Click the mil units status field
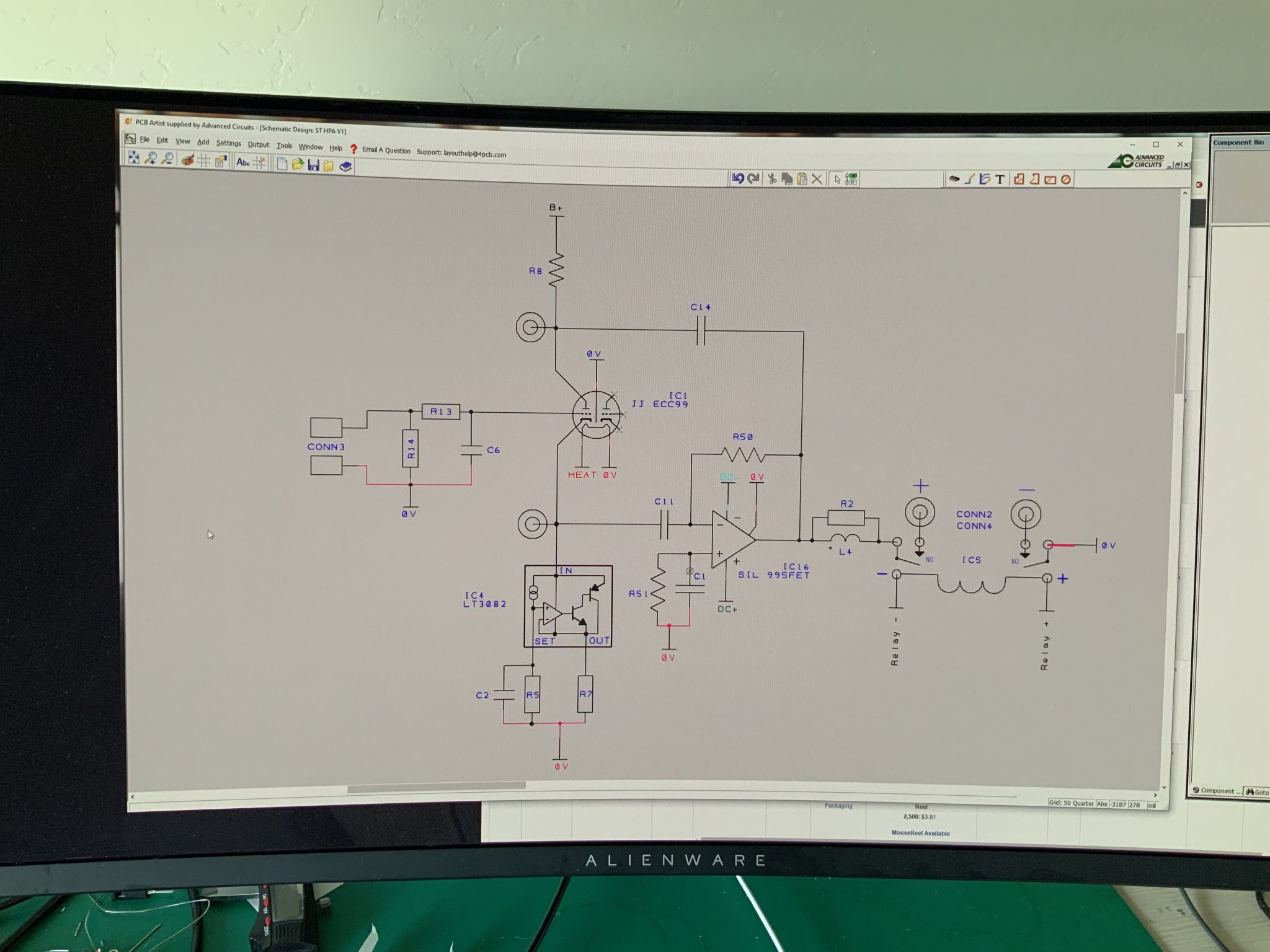This screenshot has height=952, width=1270. pos(1152,805)
